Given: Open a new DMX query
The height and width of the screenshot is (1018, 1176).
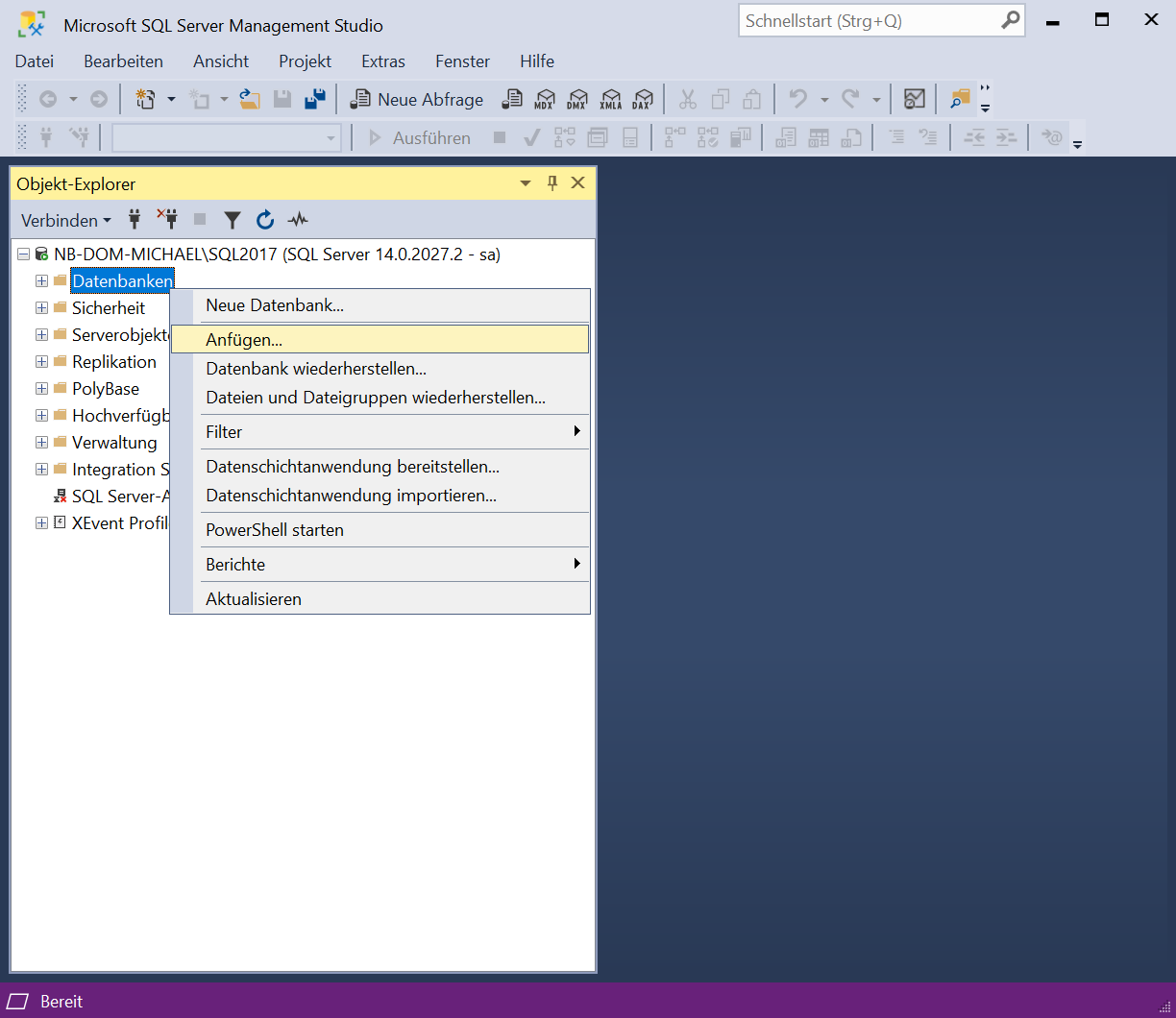Looking at the screenshot, I should pyautogui.click(x=577, y=99).
